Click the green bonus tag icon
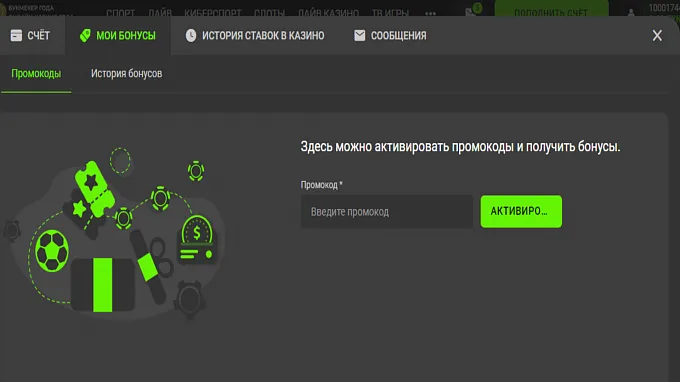Viewport: 680px width, 382px height. click(x=85, y=36)
